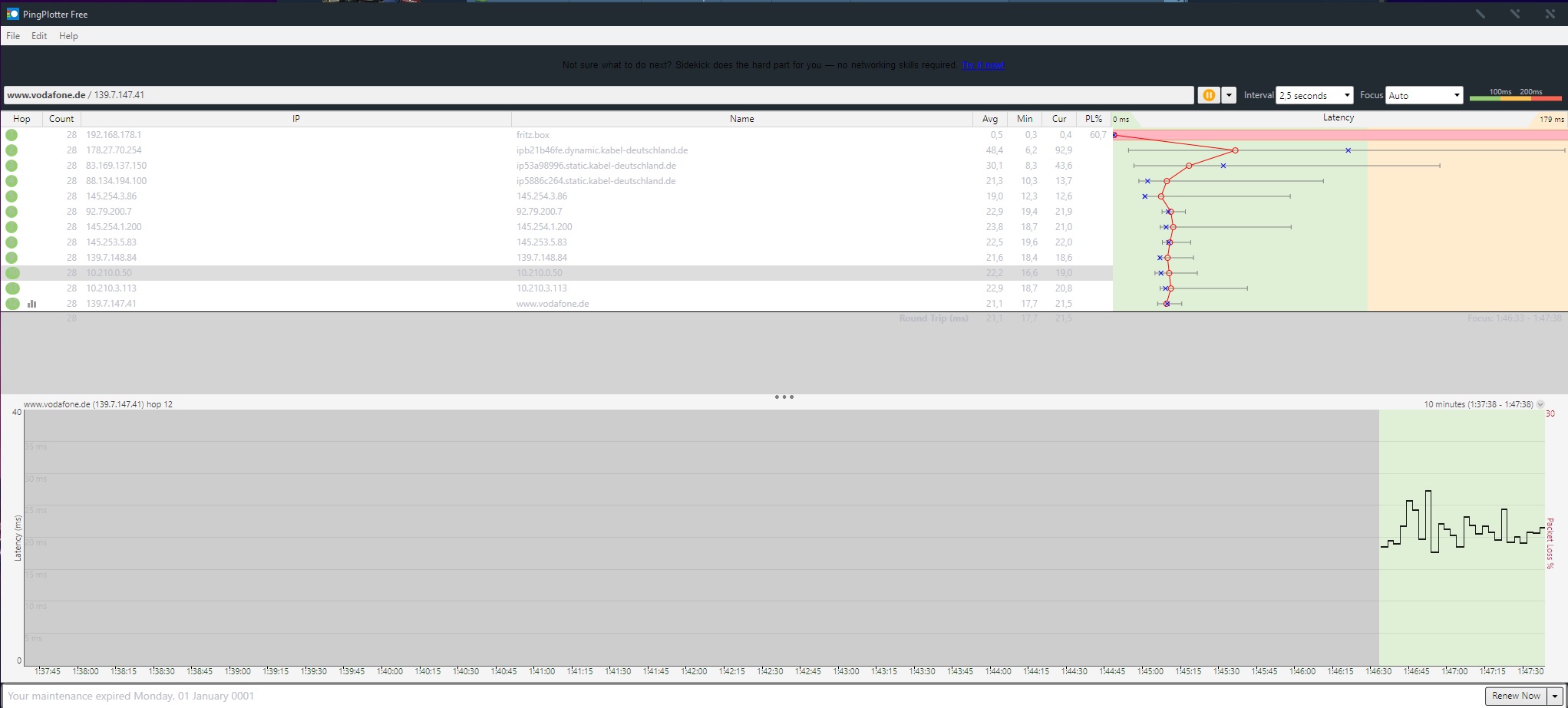Click the green hop circle for 10.210.3.113
Screen dimensions: 1568x708
12,288
